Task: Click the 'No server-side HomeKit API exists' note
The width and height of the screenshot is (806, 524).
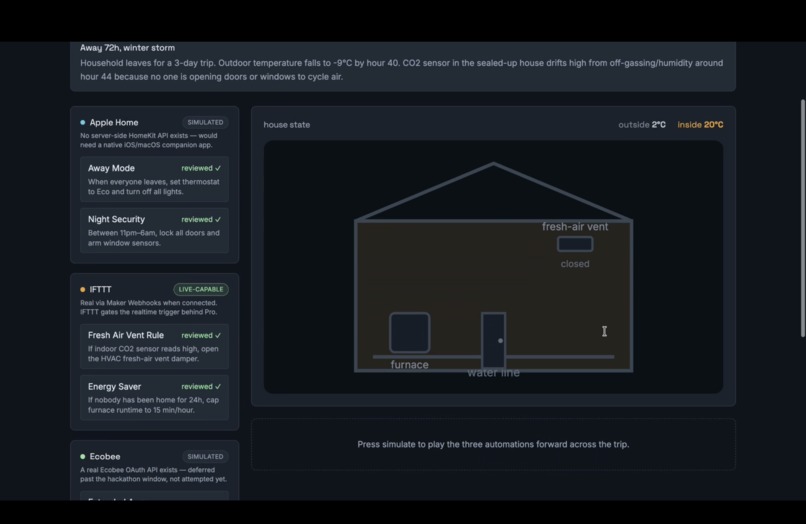Action: 149,140
